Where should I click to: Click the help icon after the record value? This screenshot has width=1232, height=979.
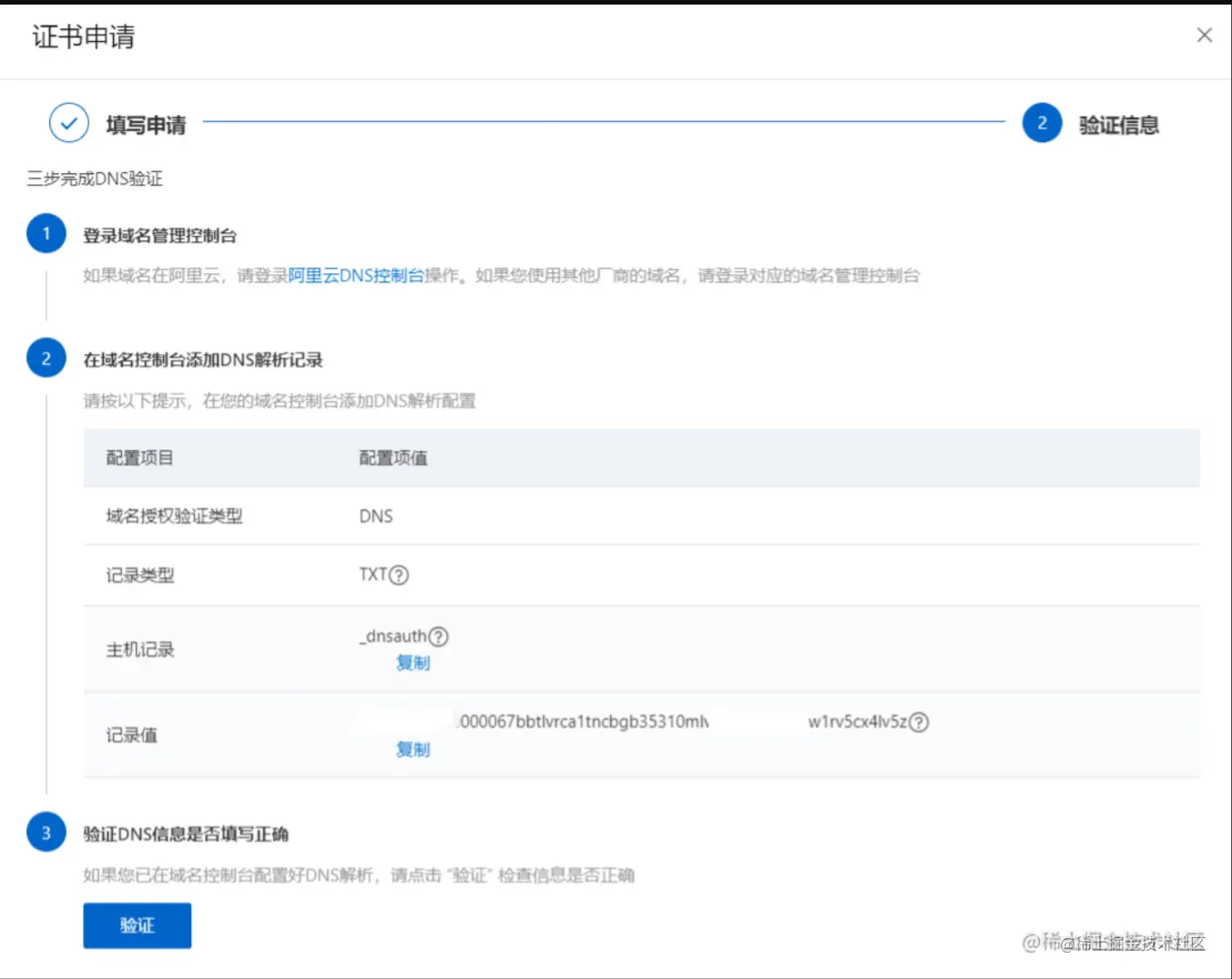tap(919, 722)
